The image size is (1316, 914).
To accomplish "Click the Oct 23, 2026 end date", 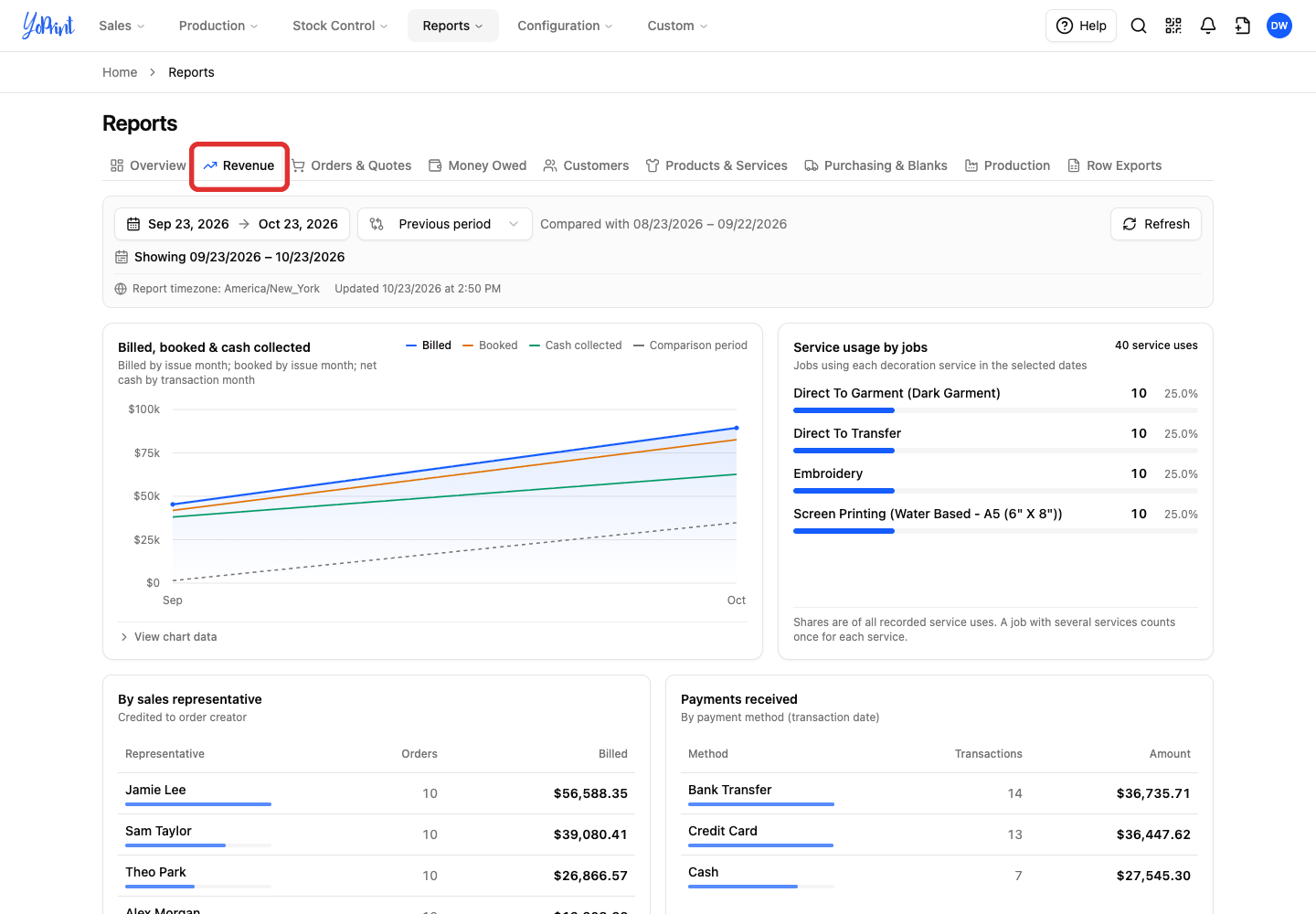I will [298, 224].
